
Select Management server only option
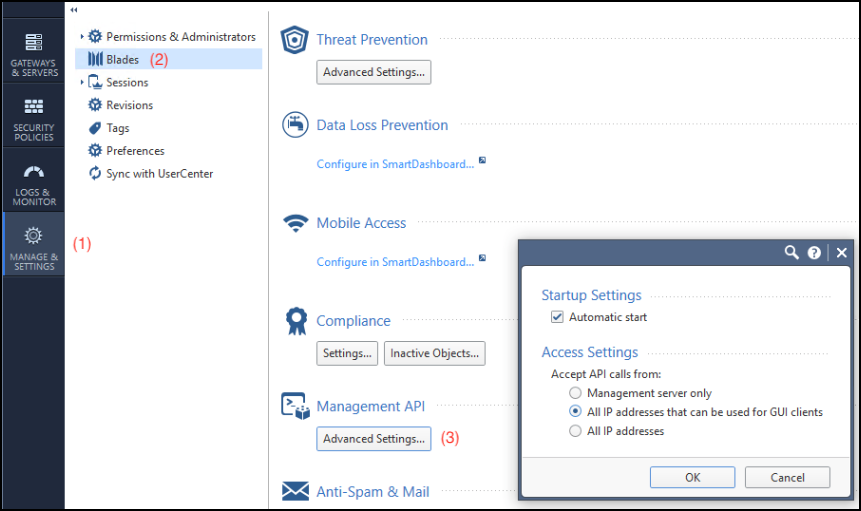(x=575, y=393)
